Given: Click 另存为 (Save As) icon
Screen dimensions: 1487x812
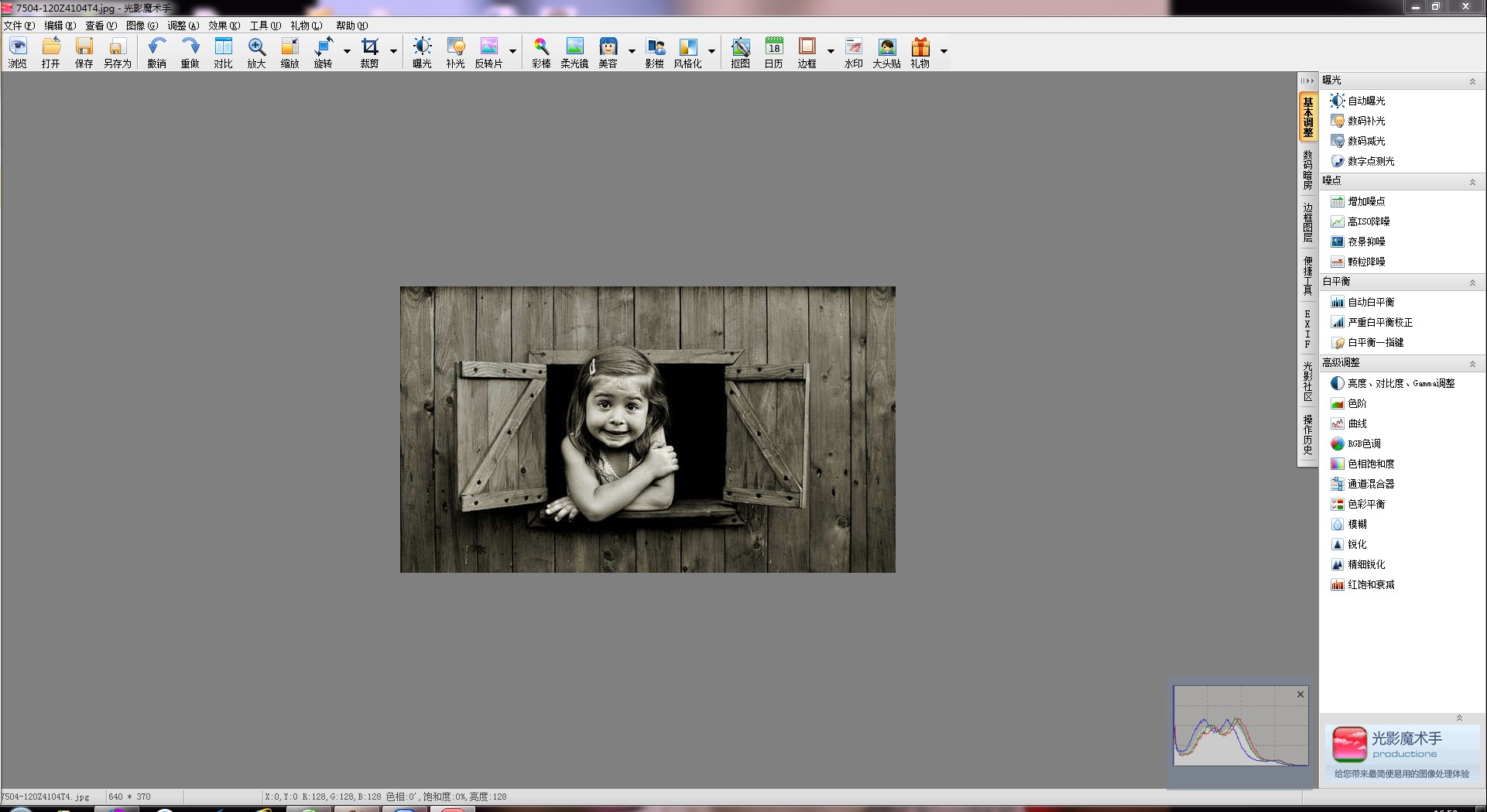Looking at the screenshot, I should coord(118,53).
